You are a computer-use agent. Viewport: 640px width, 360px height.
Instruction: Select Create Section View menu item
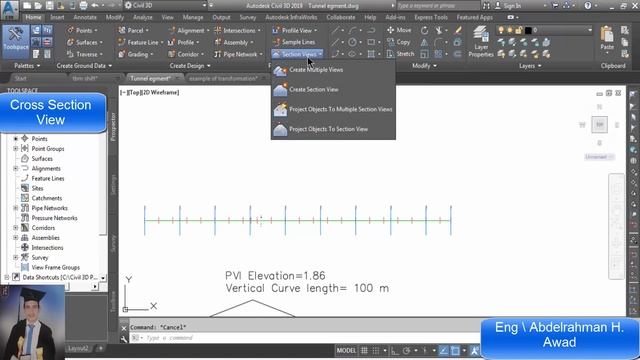[x=333, y=89]
